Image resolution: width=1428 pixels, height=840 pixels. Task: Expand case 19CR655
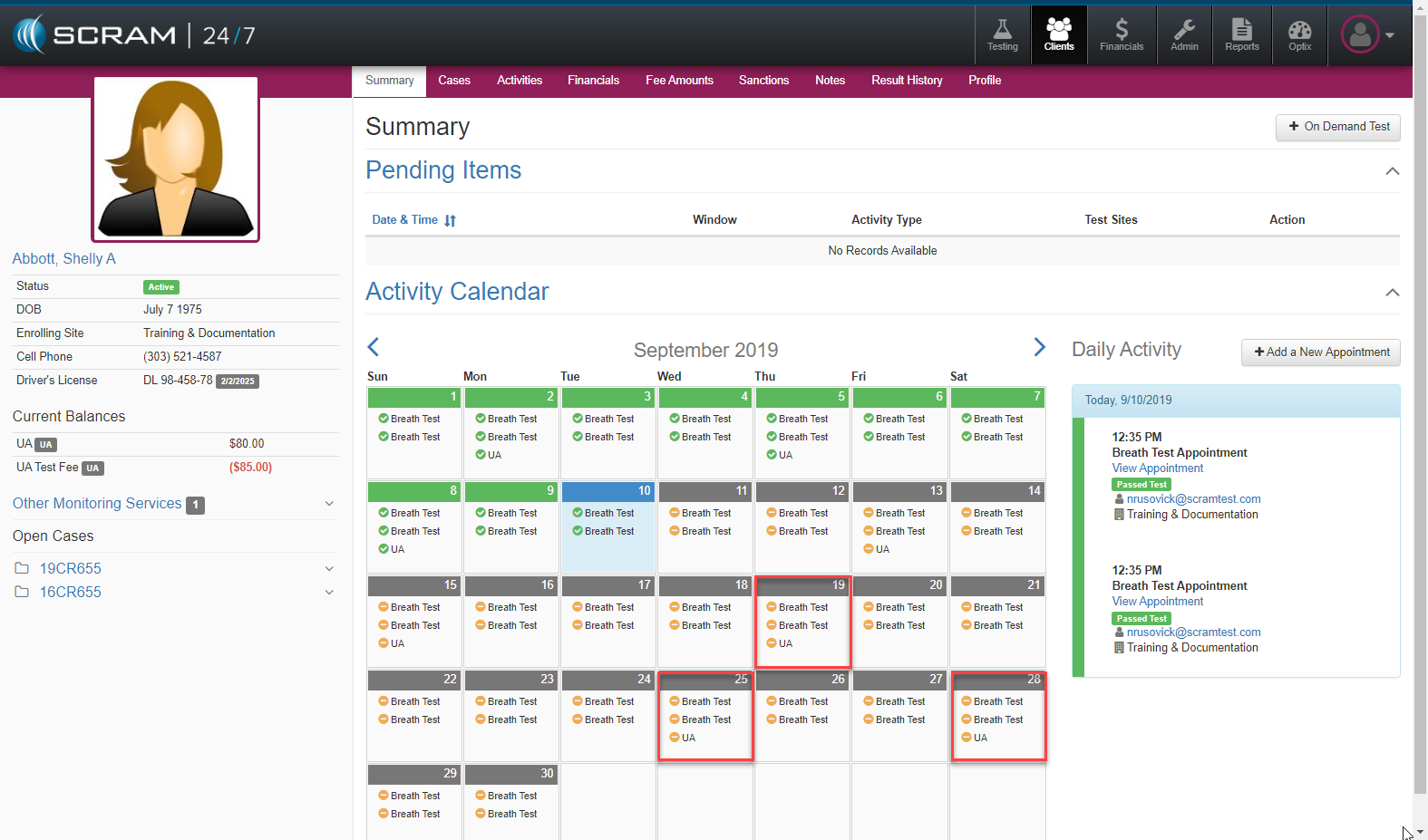329,569
